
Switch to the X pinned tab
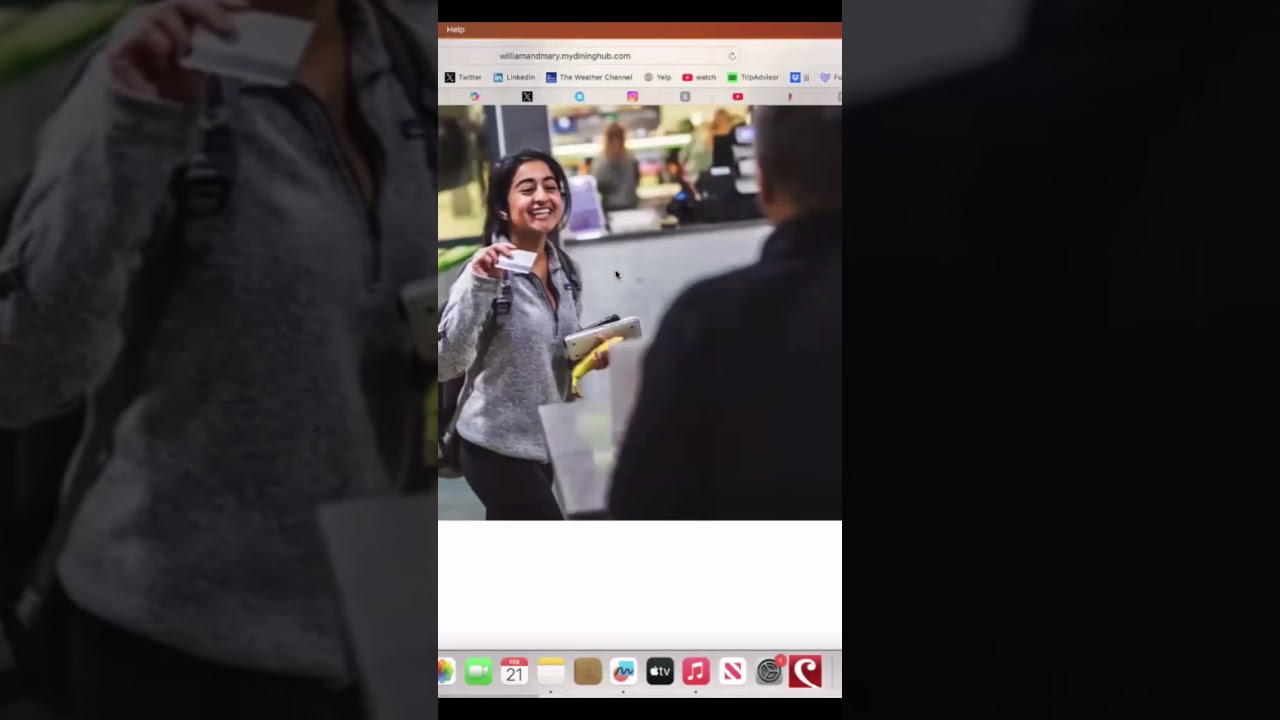(527, 97)
